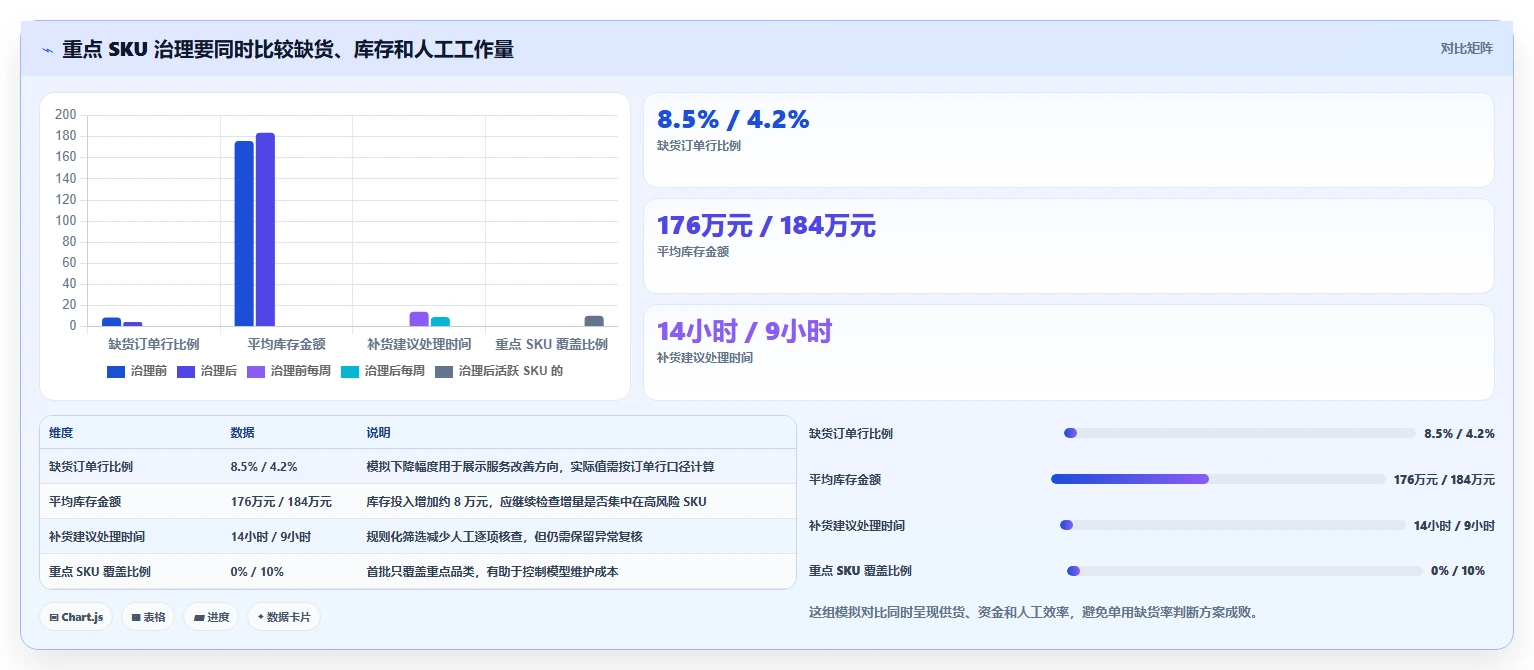Click the 平均库存金额 progress bar
Screen dimensions: 1534x670
pos(1218,479)
